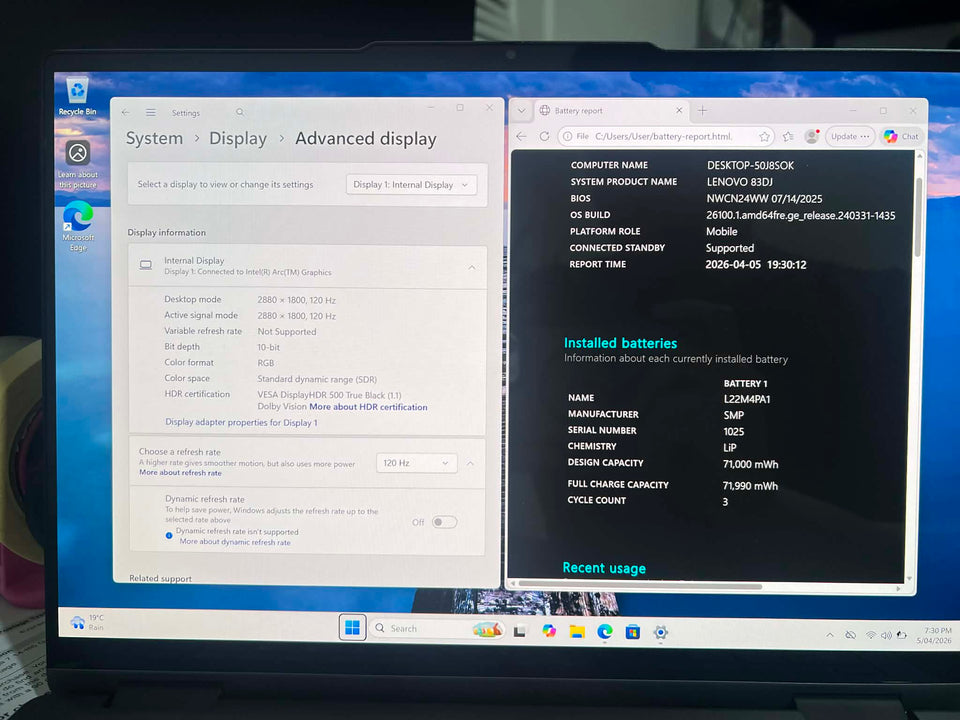This screenshot has width=960, height=720.
Task: Open the Edge favorites list icon
Action: click(789, 137)
